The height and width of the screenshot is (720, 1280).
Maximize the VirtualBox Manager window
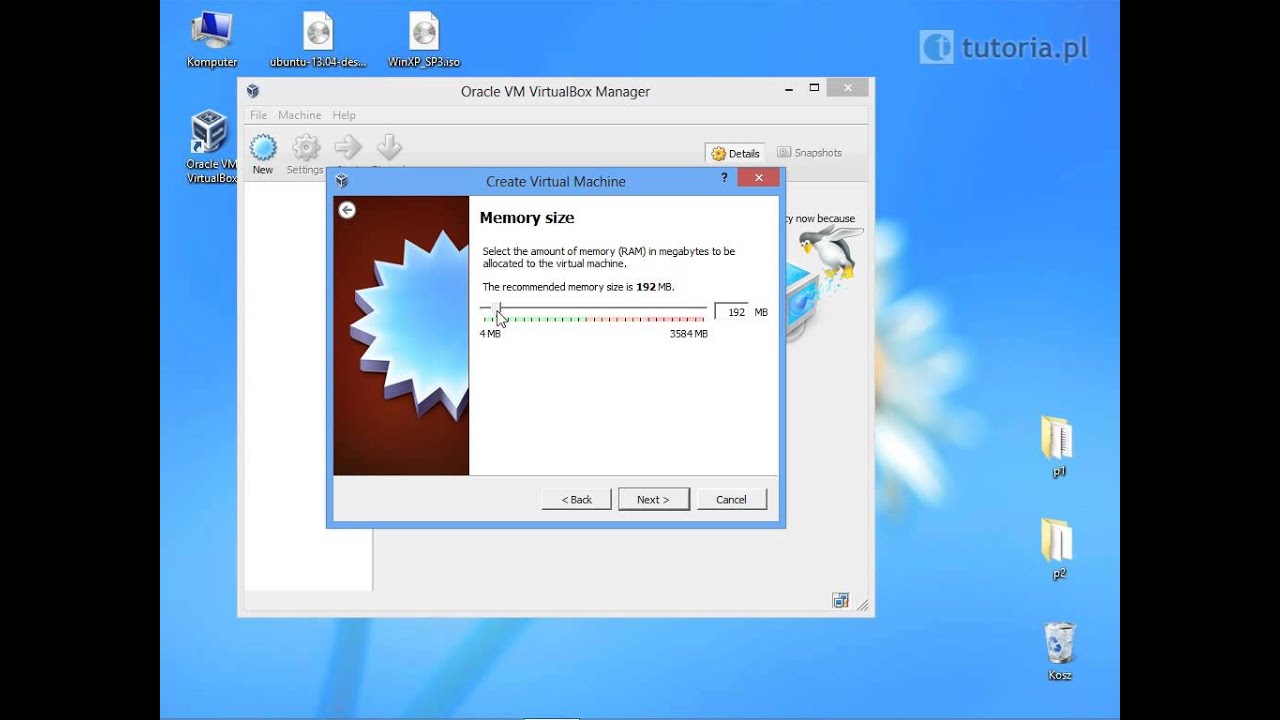coord(814,88)
